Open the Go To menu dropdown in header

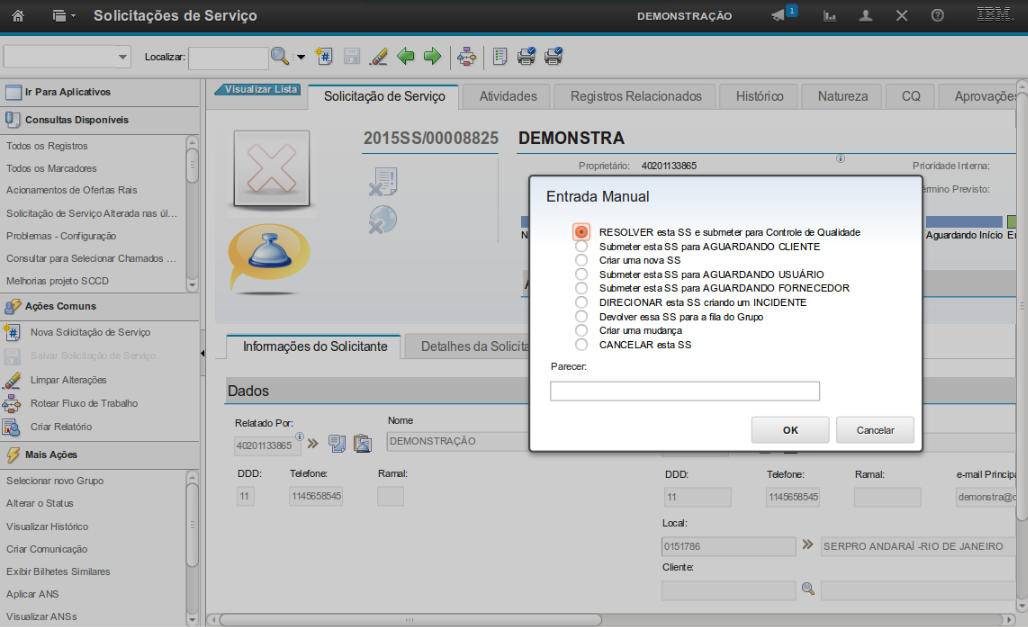point(64,16)
